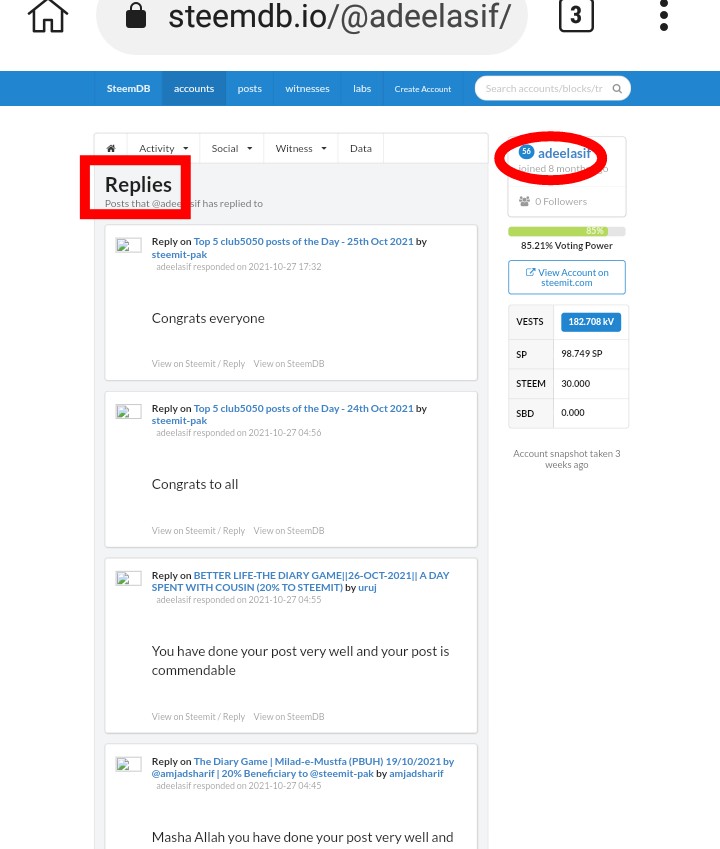Viewport: 720px width, 849px height.
Task: Click 85.21% Voting Power text
Action: coord(567,245)
